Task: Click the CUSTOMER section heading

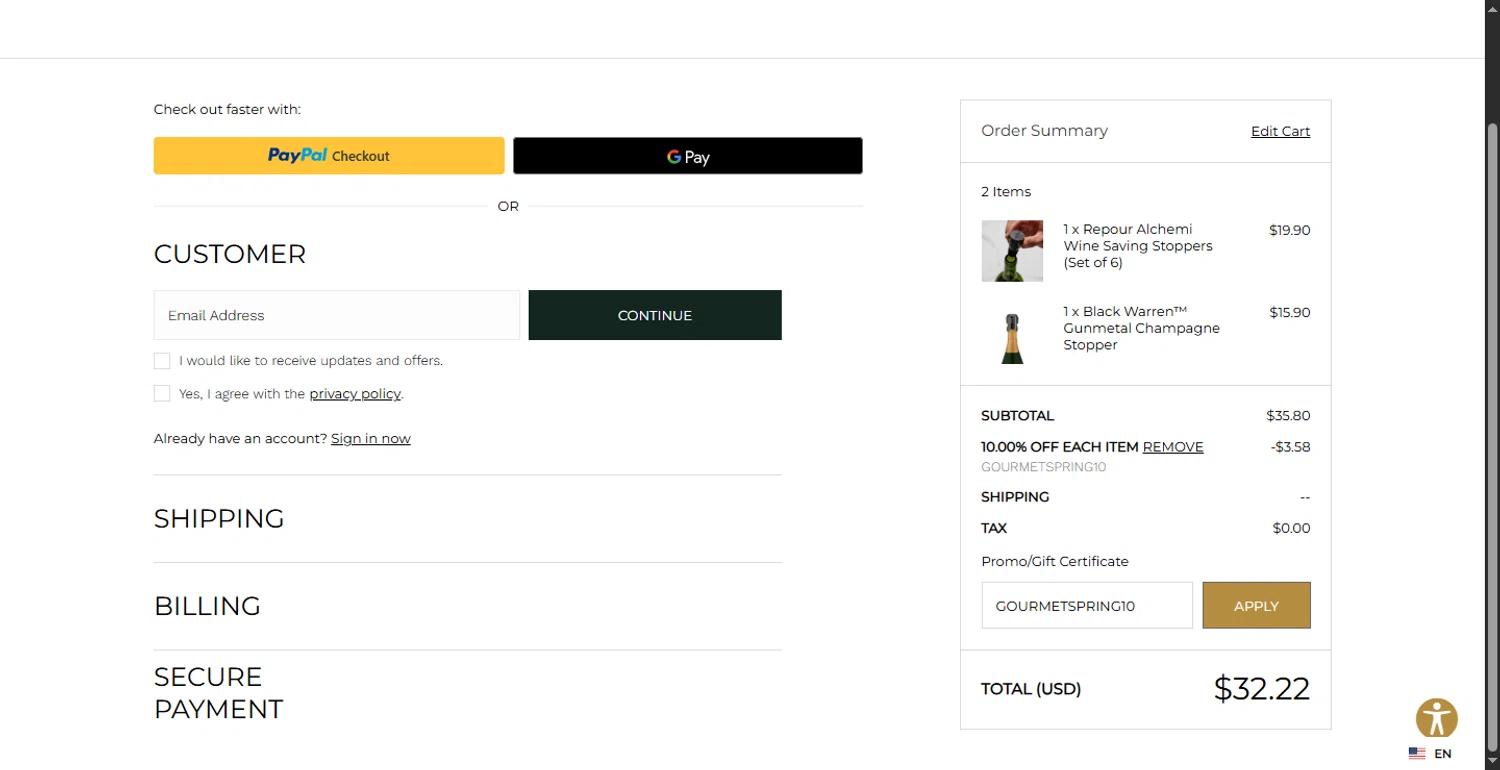Action: point(230,254)
